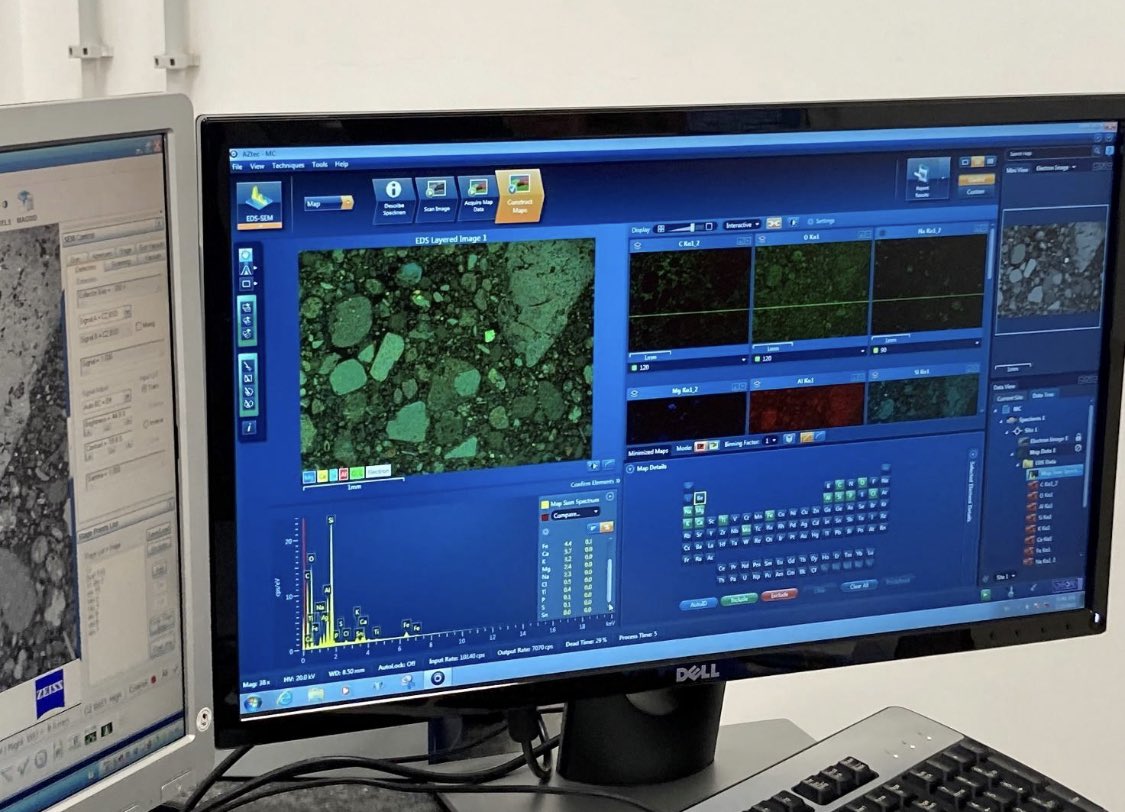Collapse the Site 1 tree node
Screen dimensions: 1125x812
click(1009, 431)
